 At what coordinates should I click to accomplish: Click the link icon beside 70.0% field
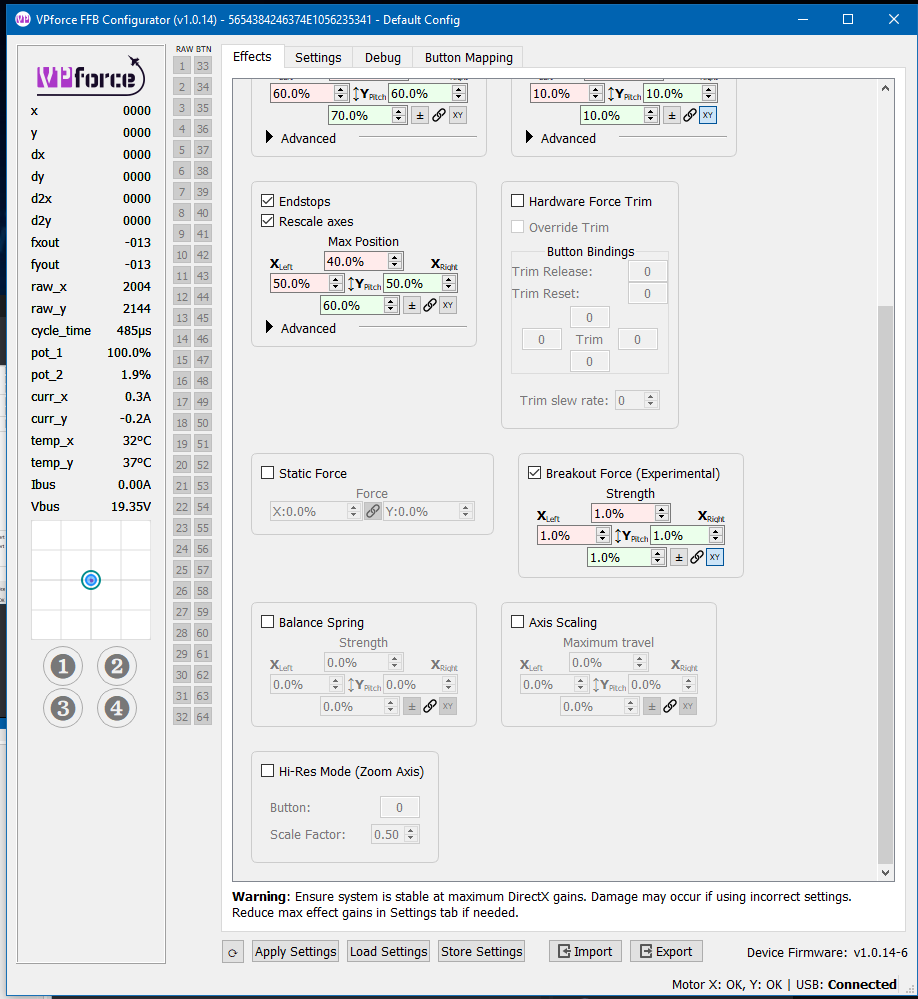(x=439, y=115)
